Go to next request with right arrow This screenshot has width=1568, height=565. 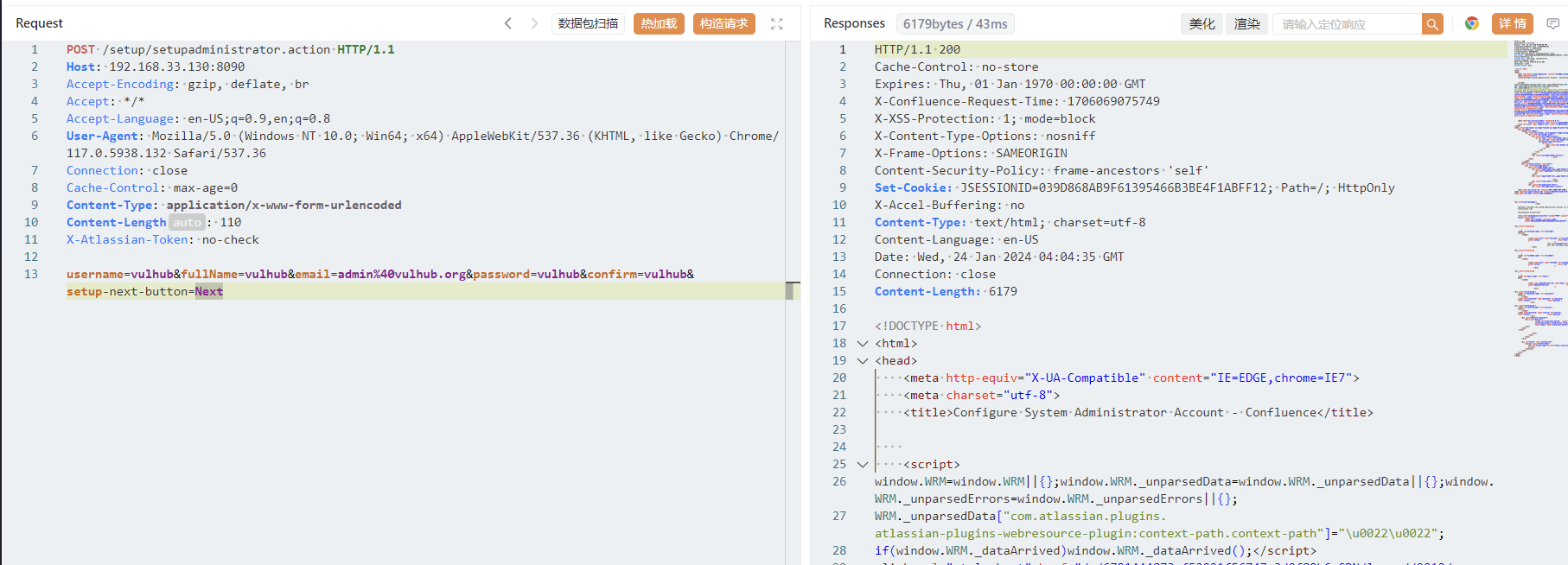coord(534,23)
